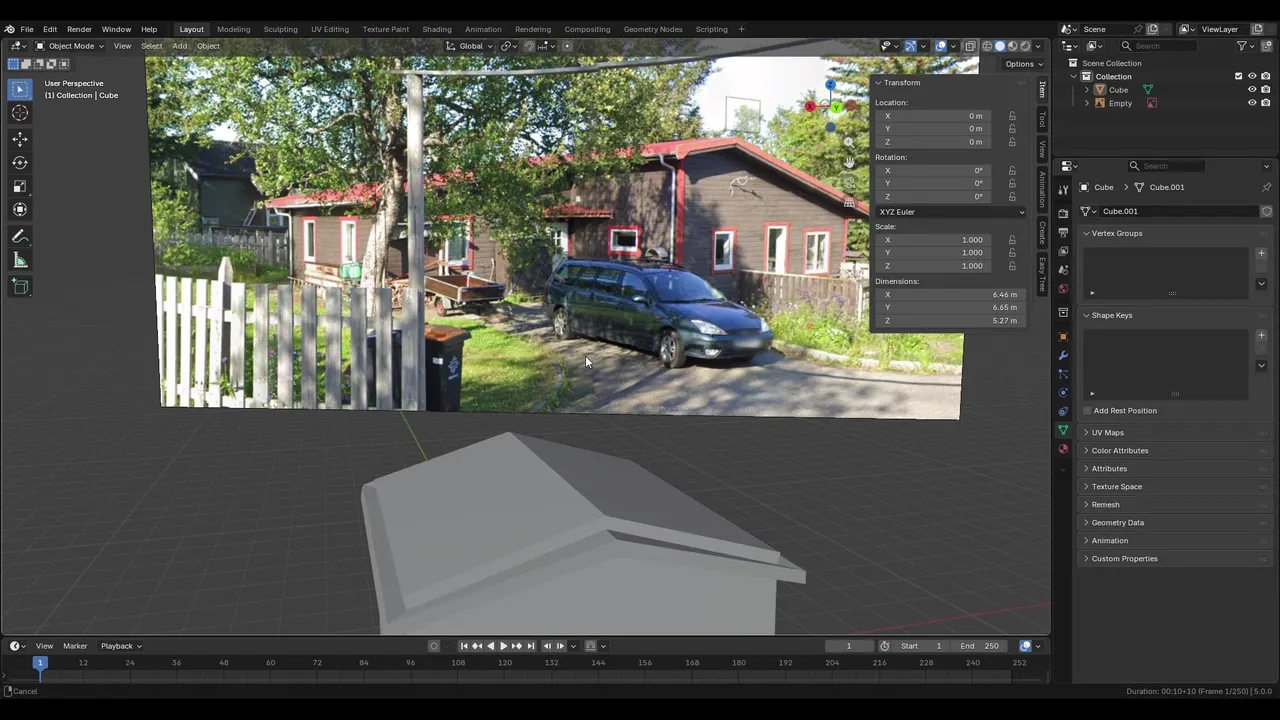Open the File menu
Image resolution: width=1280 pixels, height=720 pixels.
tap(27, 29)
